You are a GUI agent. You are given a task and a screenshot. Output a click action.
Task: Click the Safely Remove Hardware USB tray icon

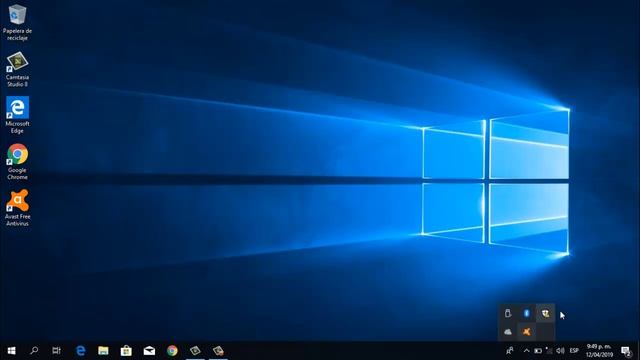[x=508, y=313]
